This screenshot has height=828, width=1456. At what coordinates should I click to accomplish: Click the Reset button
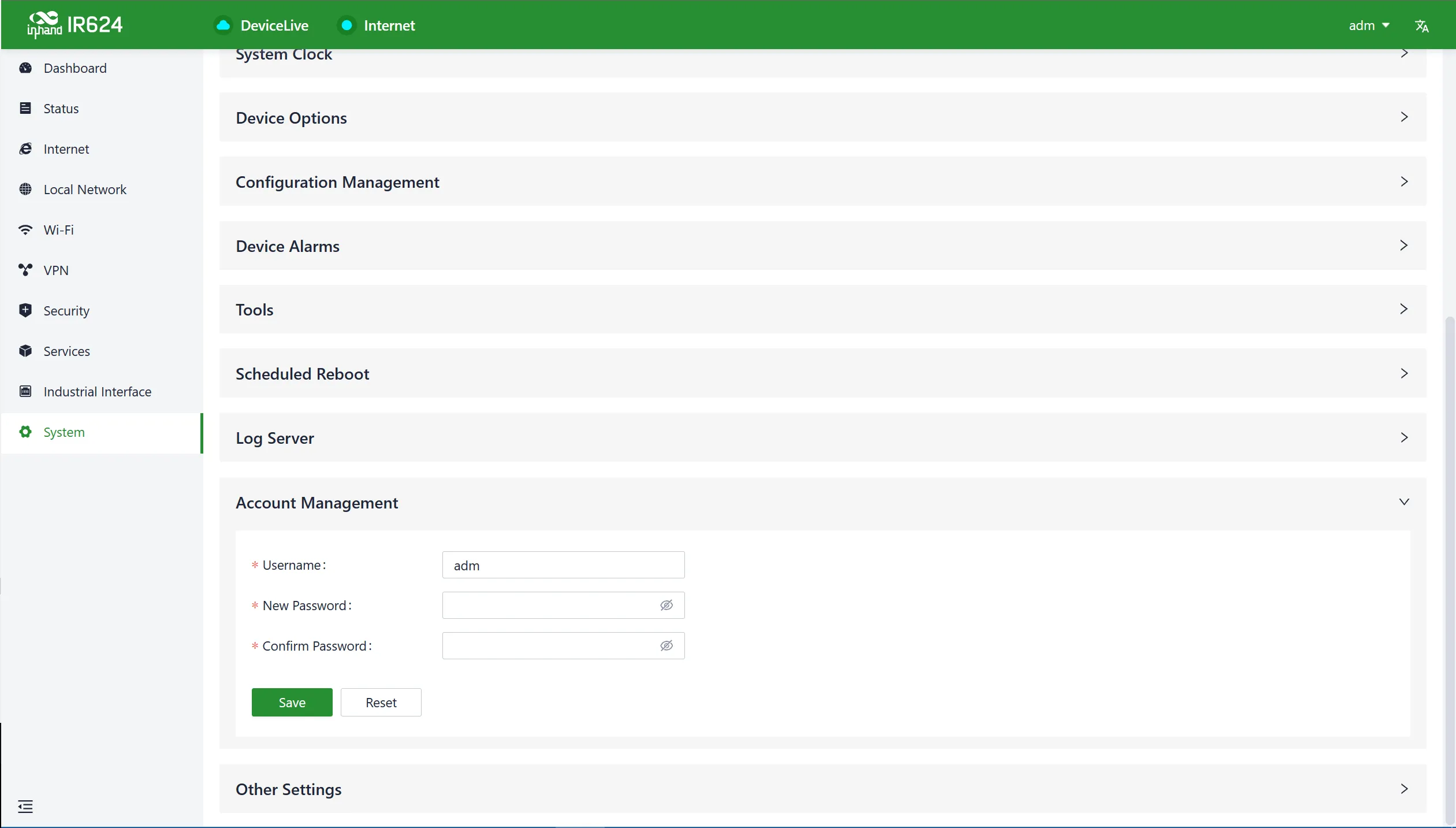click(381, 702)
